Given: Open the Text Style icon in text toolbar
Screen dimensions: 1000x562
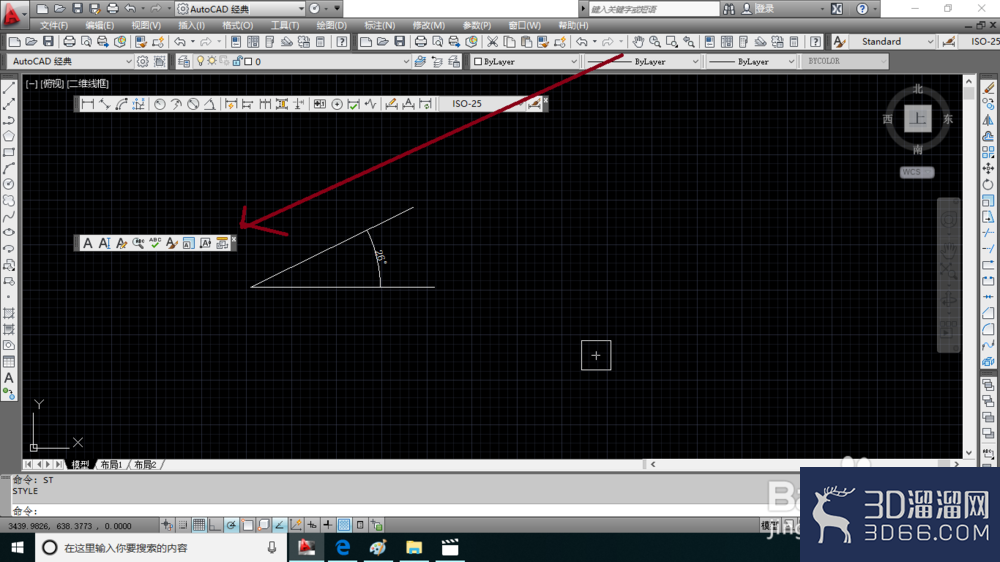Looking at the screenshot, I should [172, 243].
